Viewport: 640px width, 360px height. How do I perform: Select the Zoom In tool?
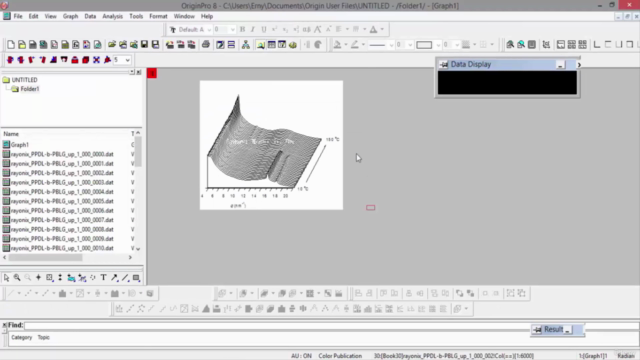17,278
